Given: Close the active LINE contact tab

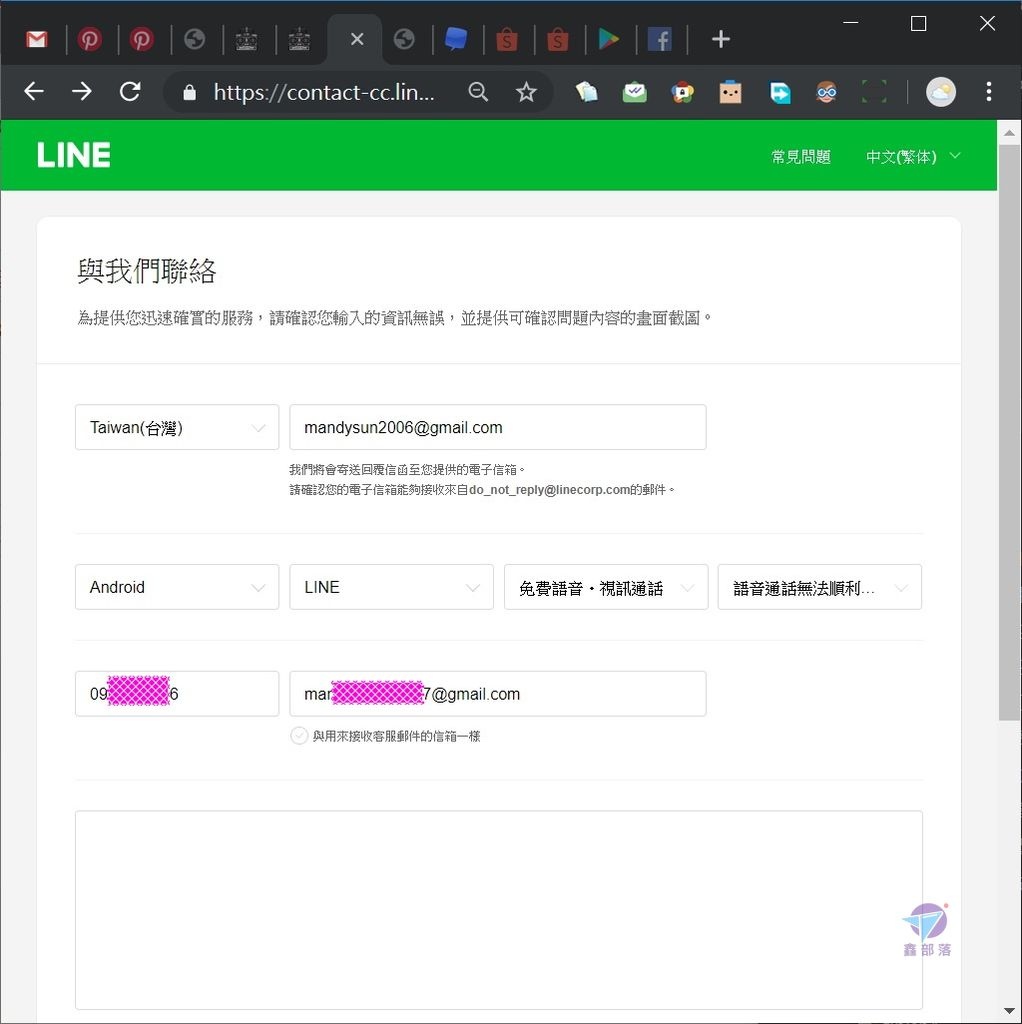Looking at the screenshot, I should [357, 39].
